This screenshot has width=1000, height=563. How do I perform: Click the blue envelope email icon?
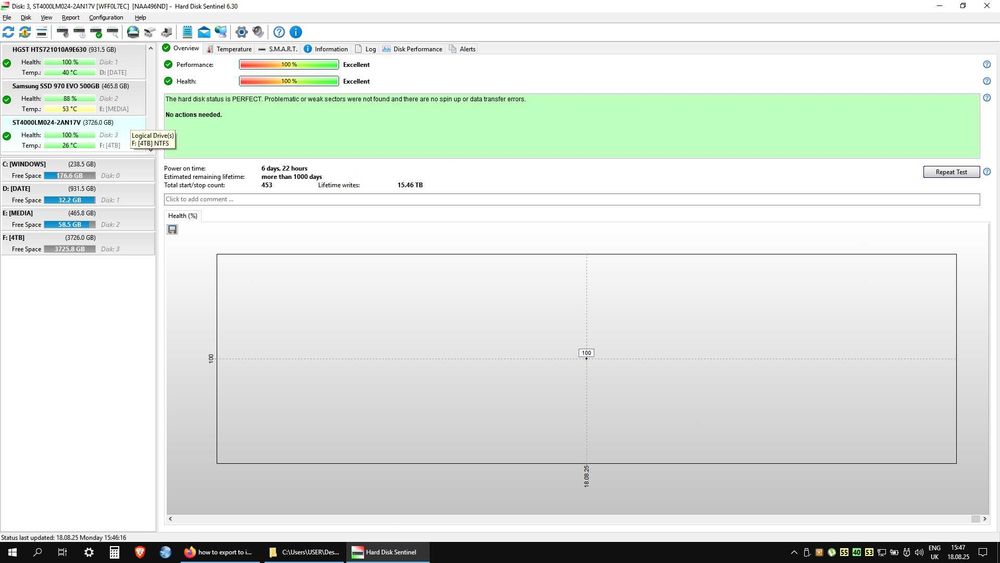pyautogui.click(x=204, y=32)
